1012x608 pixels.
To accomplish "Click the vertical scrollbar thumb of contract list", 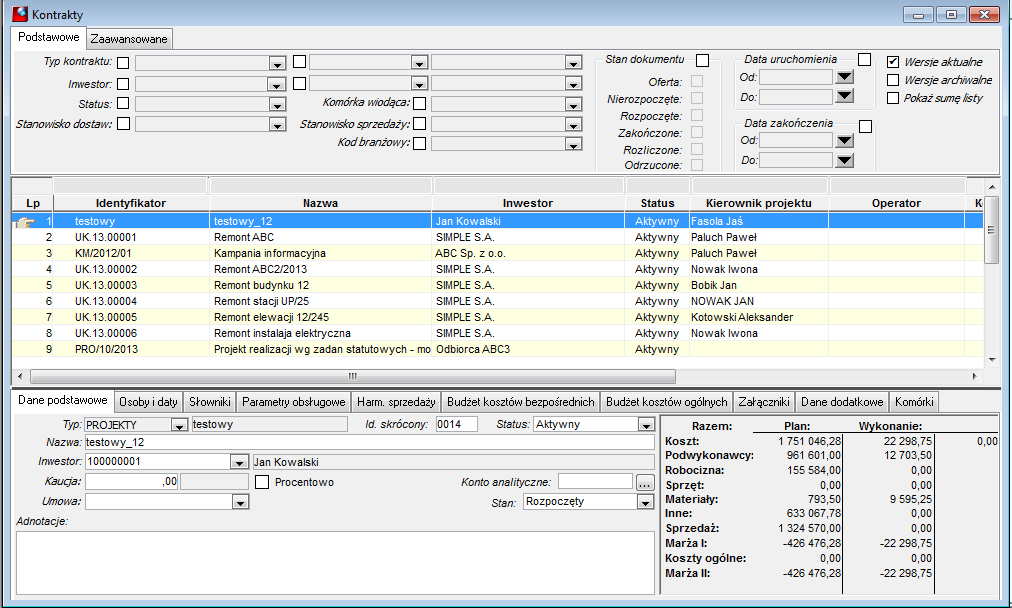I will [x=992, y=230].
